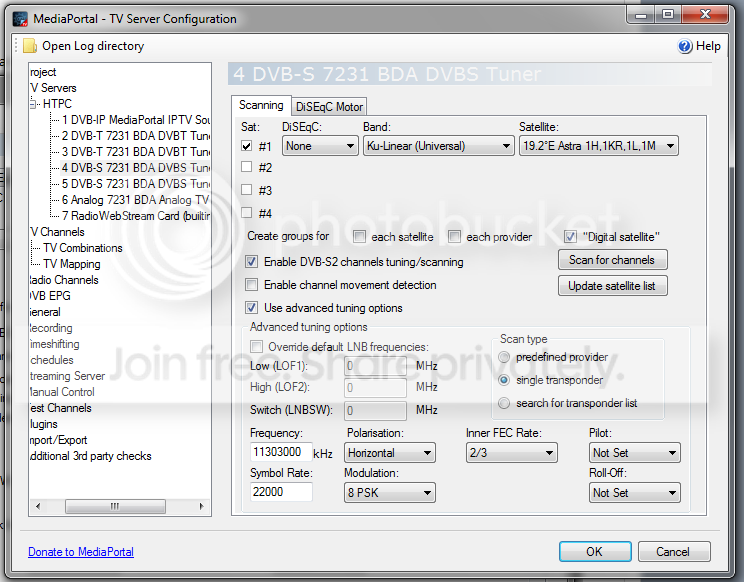Click the Switch (LNBSW) MHz field
Image resolution: width=744 pixels, height=582 pixels.
click(x=375, y=410)
